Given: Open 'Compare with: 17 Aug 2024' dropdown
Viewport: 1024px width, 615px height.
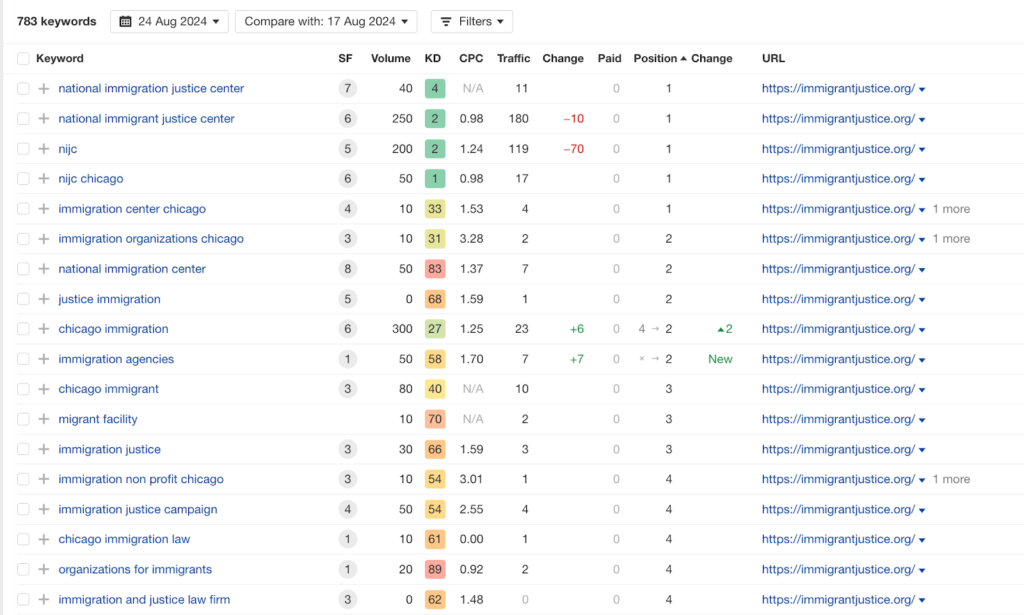Looking at the screenshot, I should [326, 21].
